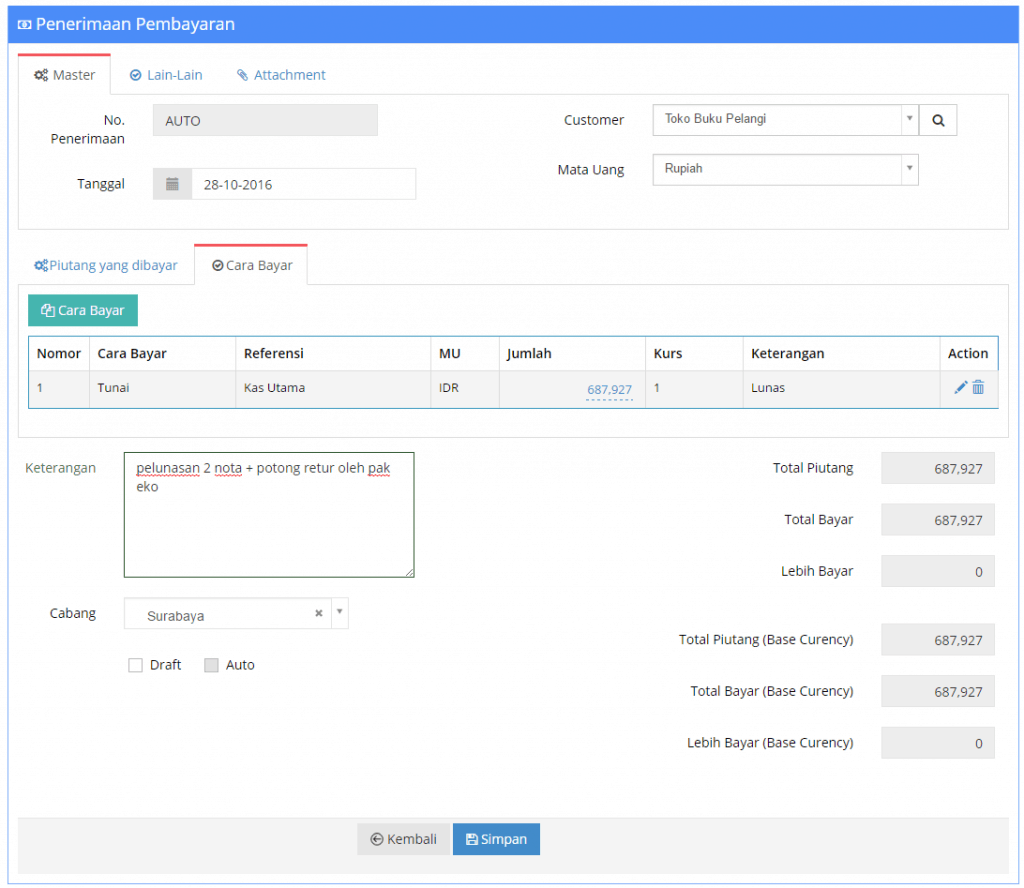Image resolution: width=1024 pixels, height=888 pixels.
Task: Click the Action column header
Action: [968, 353]
